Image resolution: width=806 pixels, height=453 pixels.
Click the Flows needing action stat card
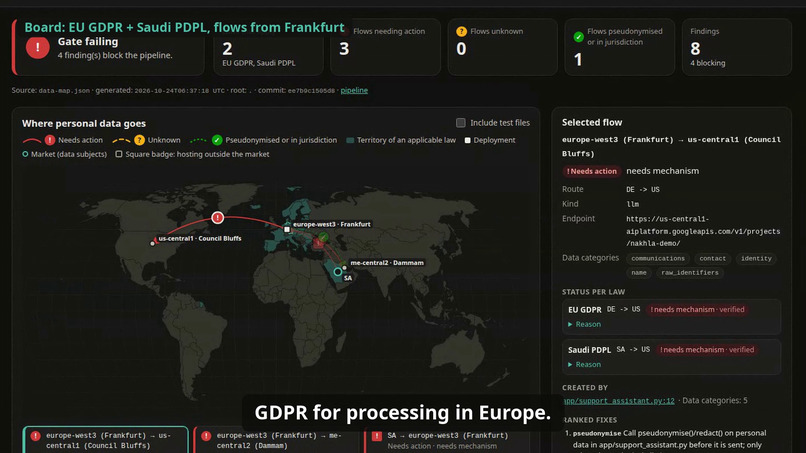pos(385,47)
